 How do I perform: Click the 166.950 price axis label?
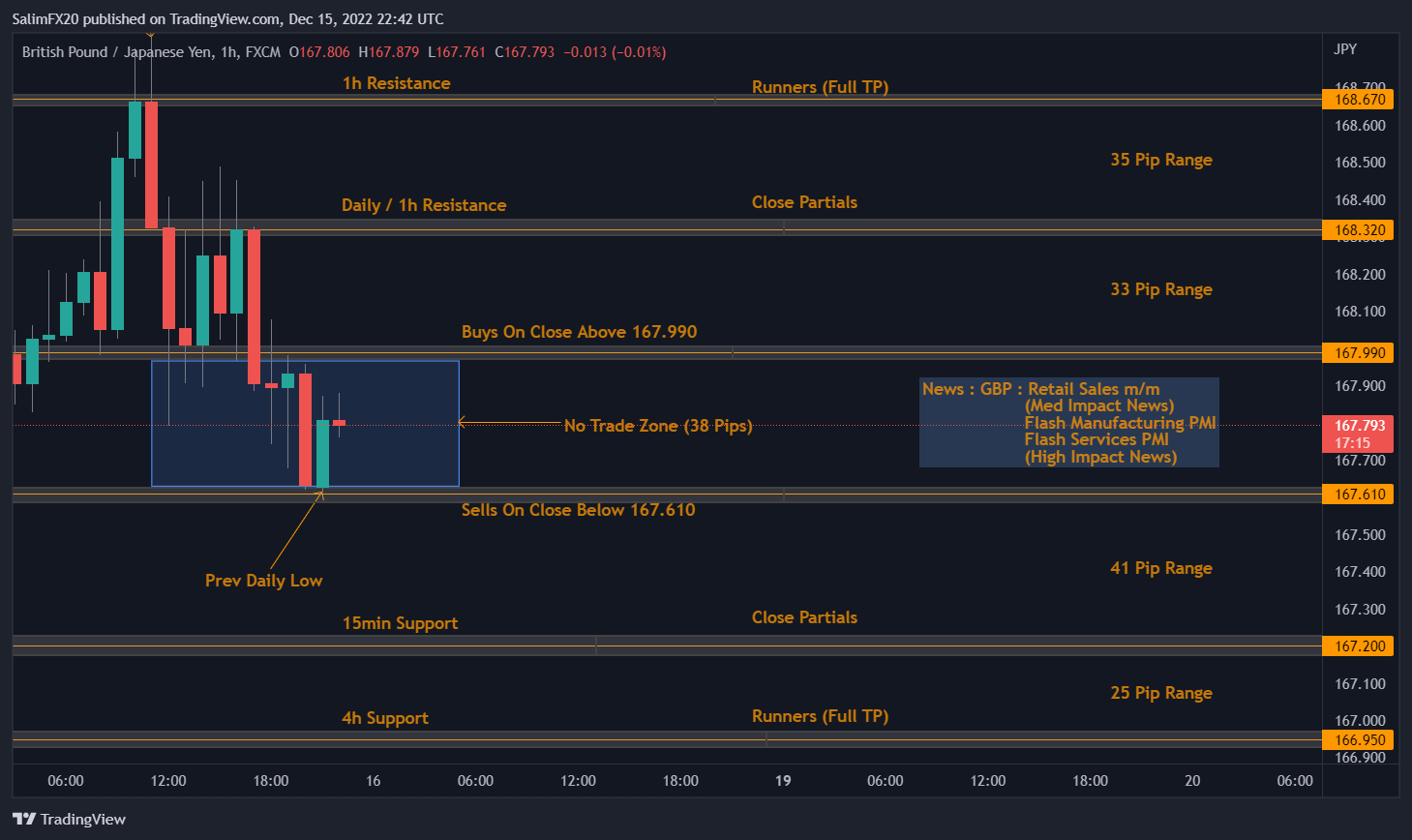click(1358, 740)
